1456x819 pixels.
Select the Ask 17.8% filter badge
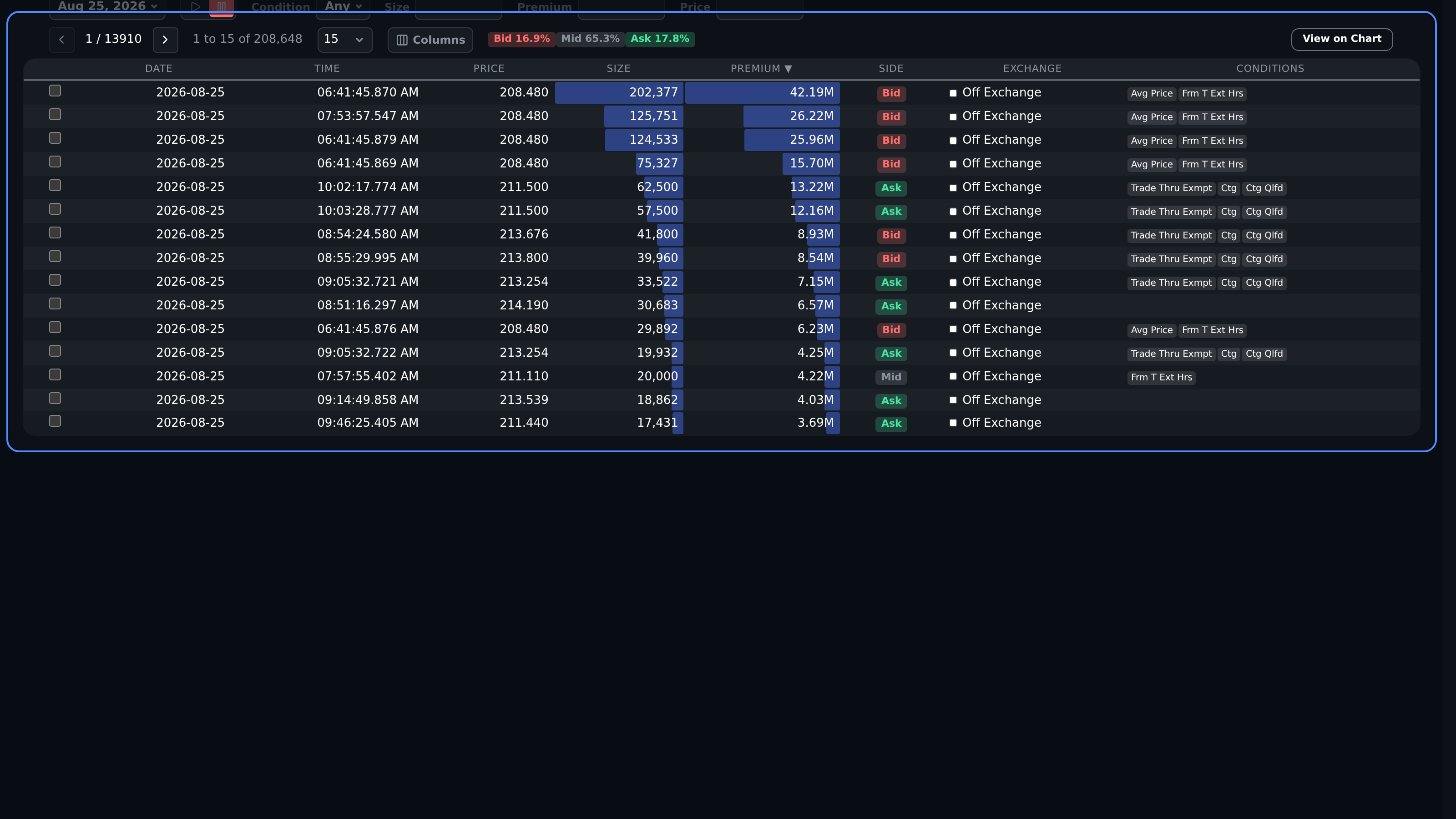click(x=660, y=39)
